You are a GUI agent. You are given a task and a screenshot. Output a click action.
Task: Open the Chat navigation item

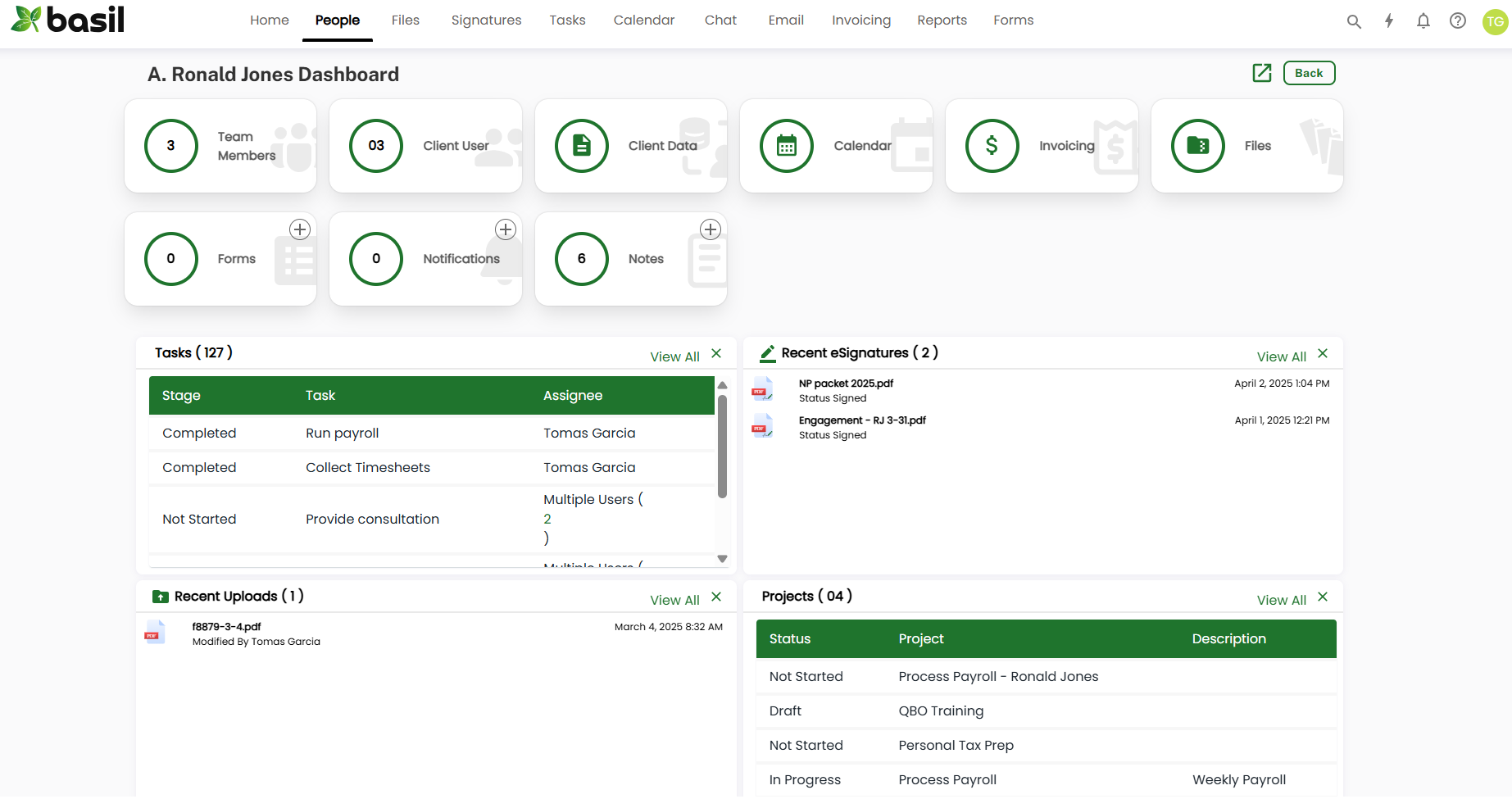720,20
